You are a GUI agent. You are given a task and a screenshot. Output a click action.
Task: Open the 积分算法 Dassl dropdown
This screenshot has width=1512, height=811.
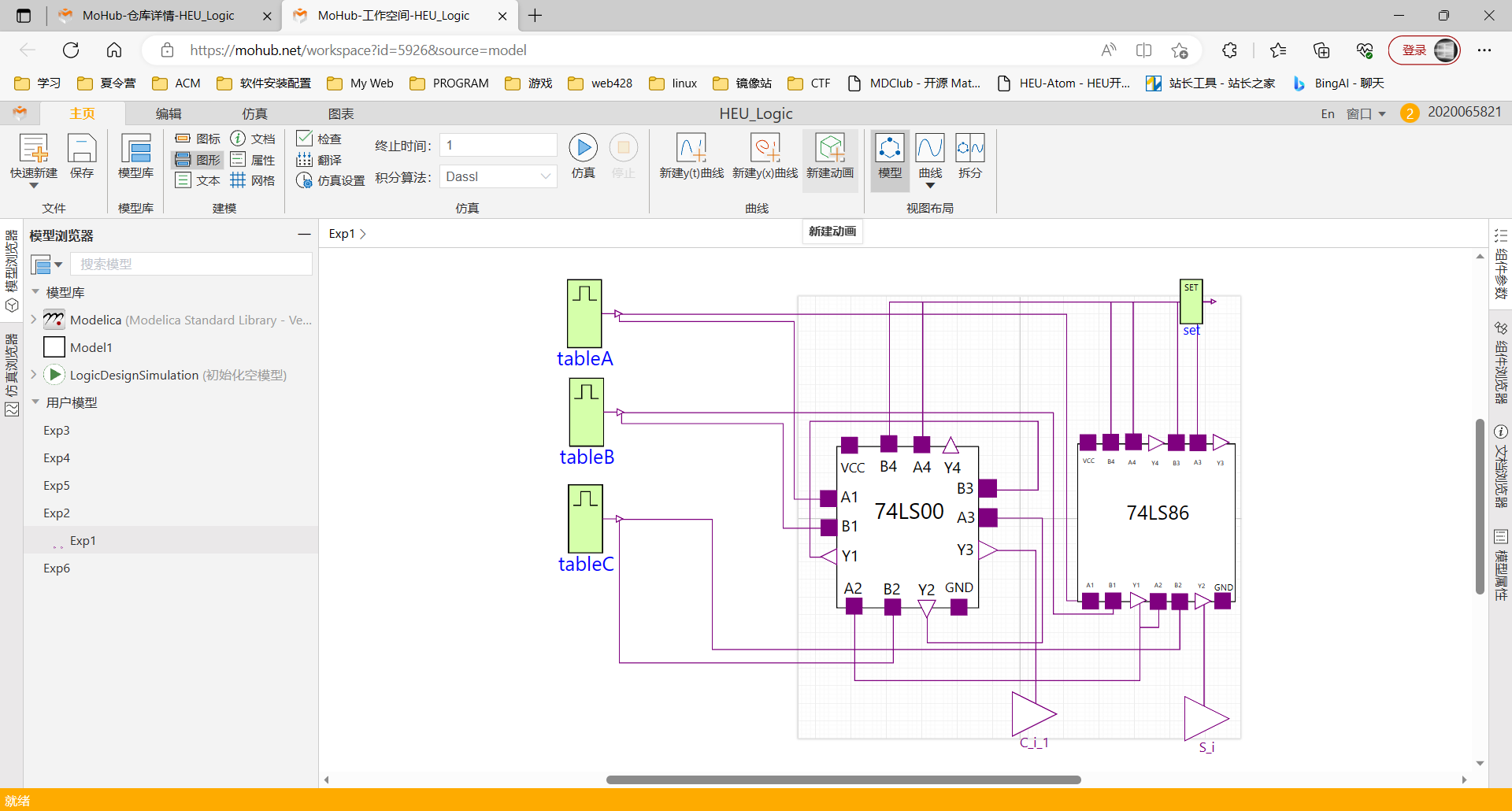(498, 176)
